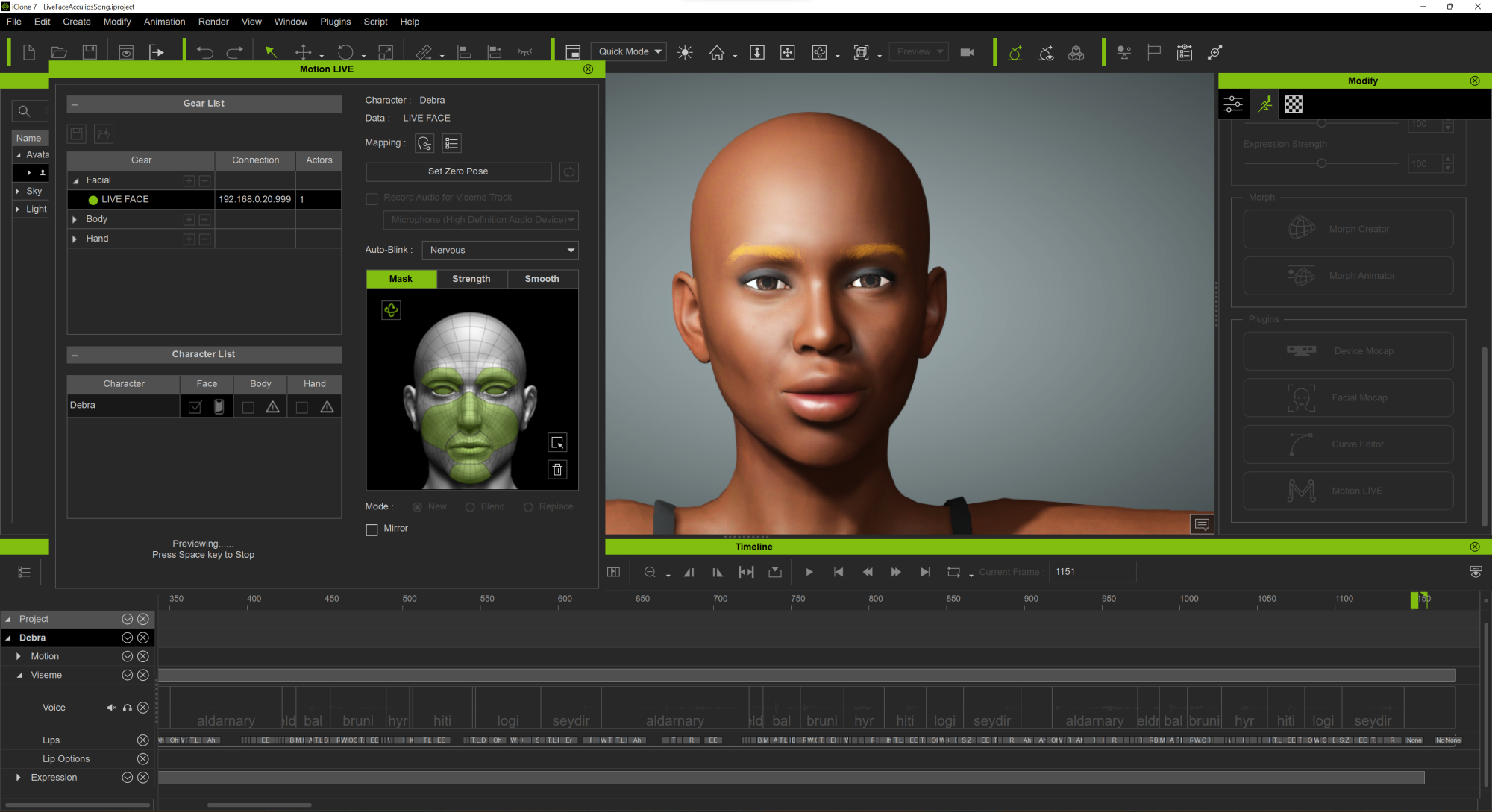Click the Morph Creator button
The width and height of the screenshot is (1492, 812).
(x=1348, y=230)
